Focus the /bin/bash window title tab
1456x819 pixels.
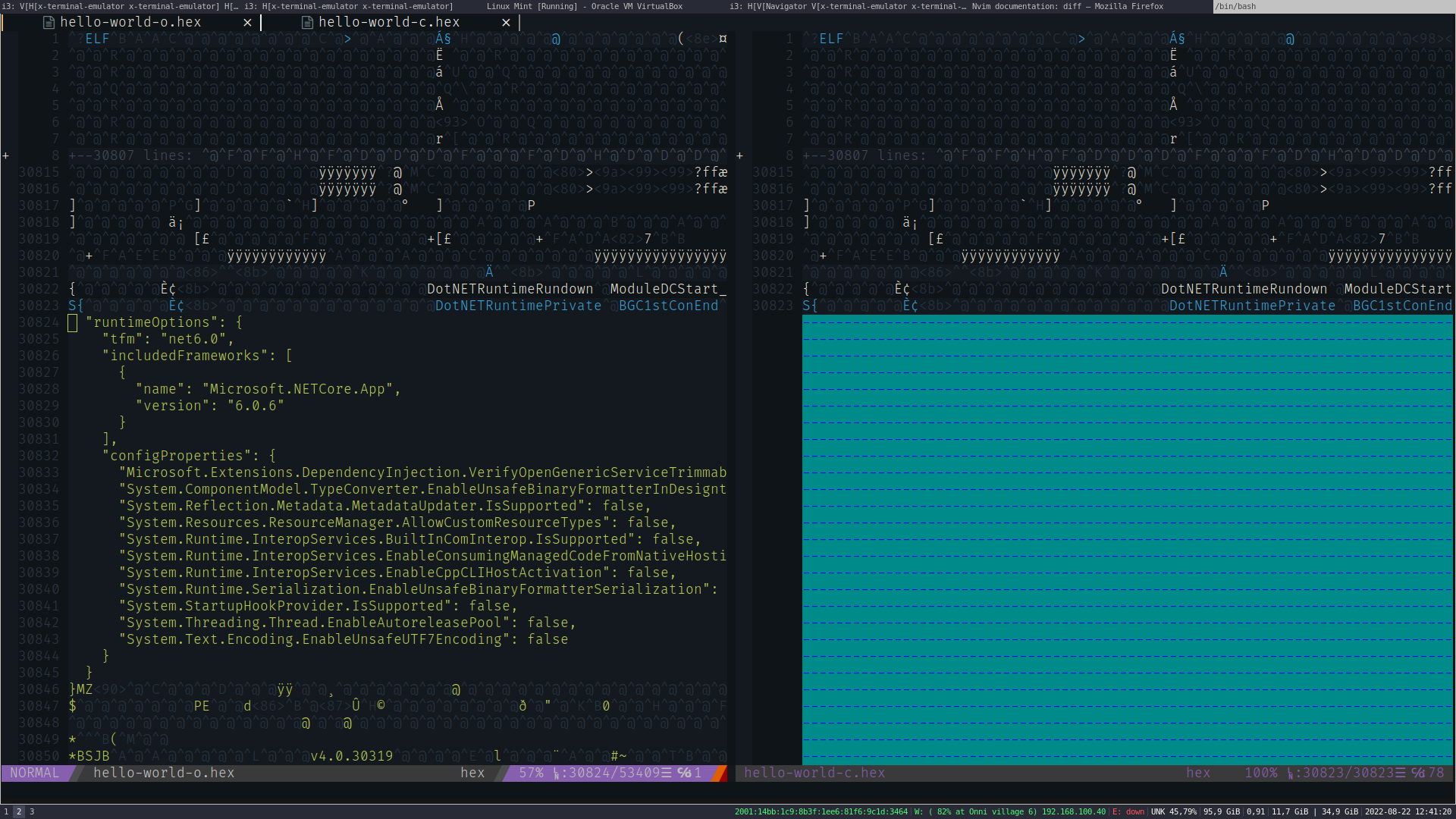1236,6
